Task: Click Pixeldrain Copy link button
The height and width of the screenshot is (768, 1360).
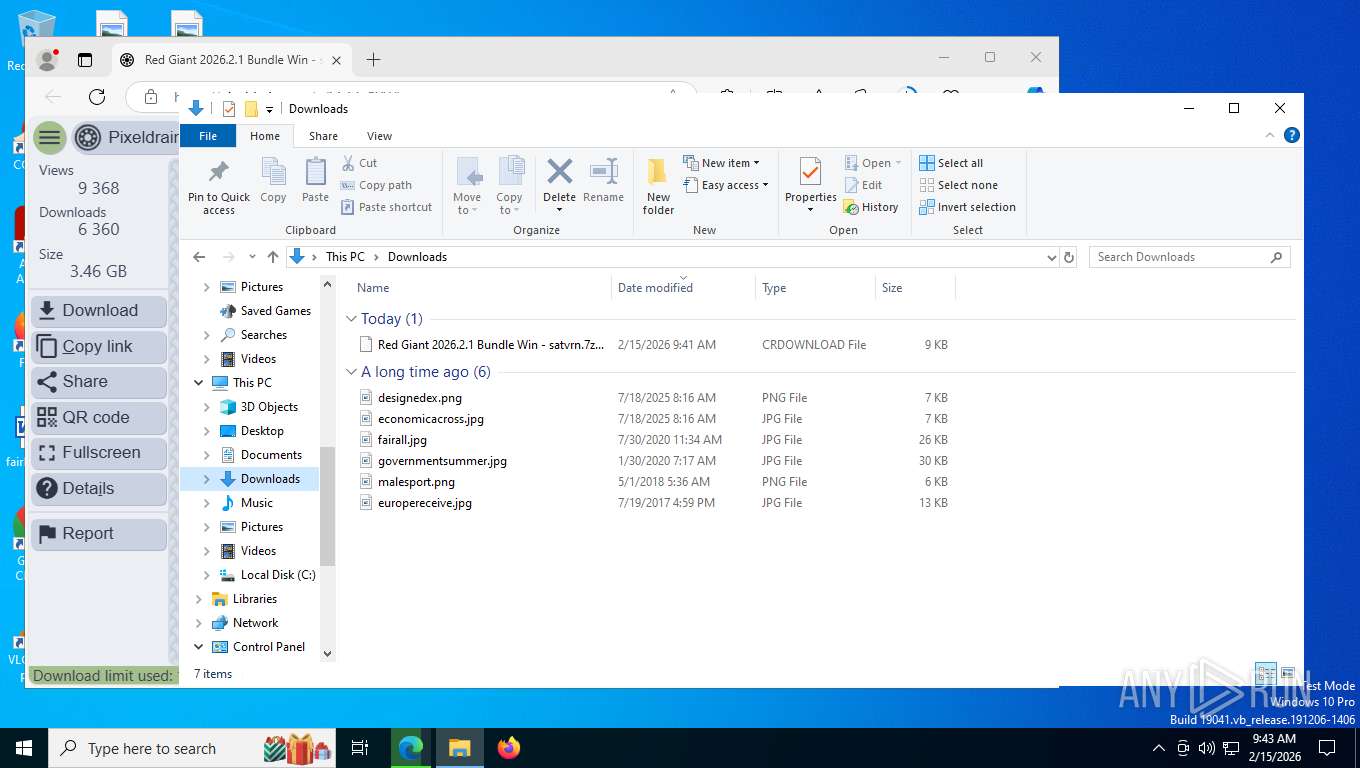Action: point(99,346)
